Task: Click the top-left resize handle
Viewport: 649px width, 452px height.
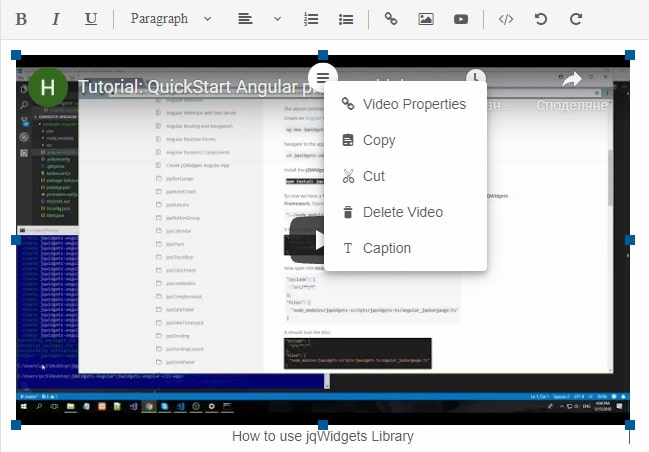Action: (x=16, y=55)
